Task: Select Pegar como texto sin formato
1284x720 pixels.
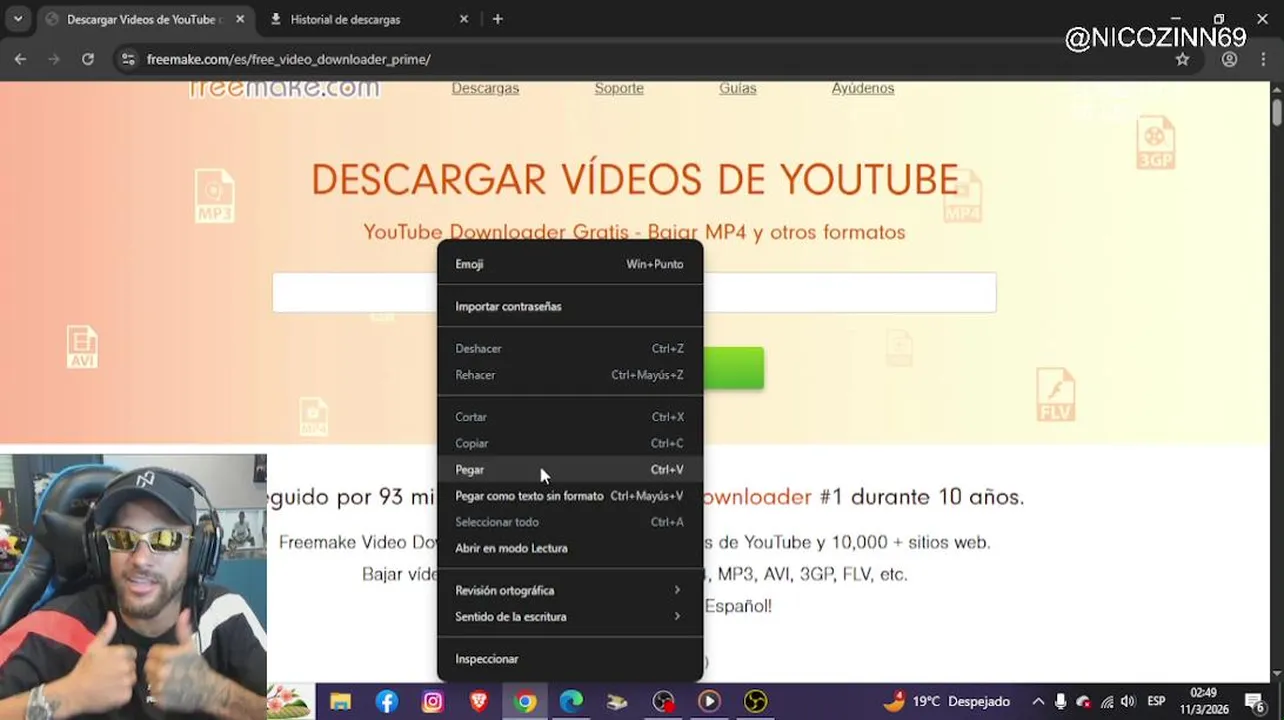Action: coord(570,496)
